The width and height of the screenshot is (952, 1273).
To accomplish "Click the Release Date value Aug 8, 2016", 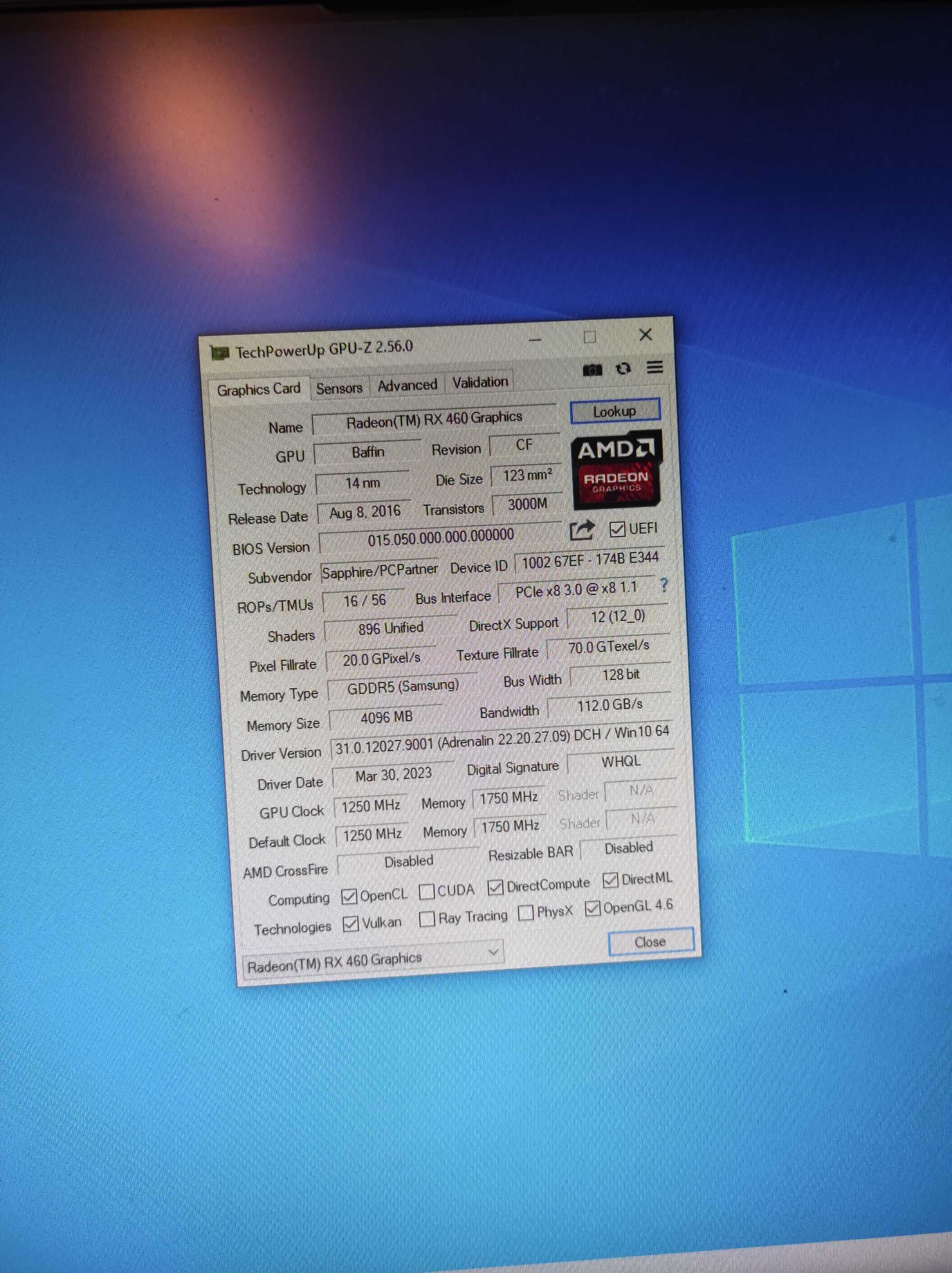I will click(x=365, y=512).
